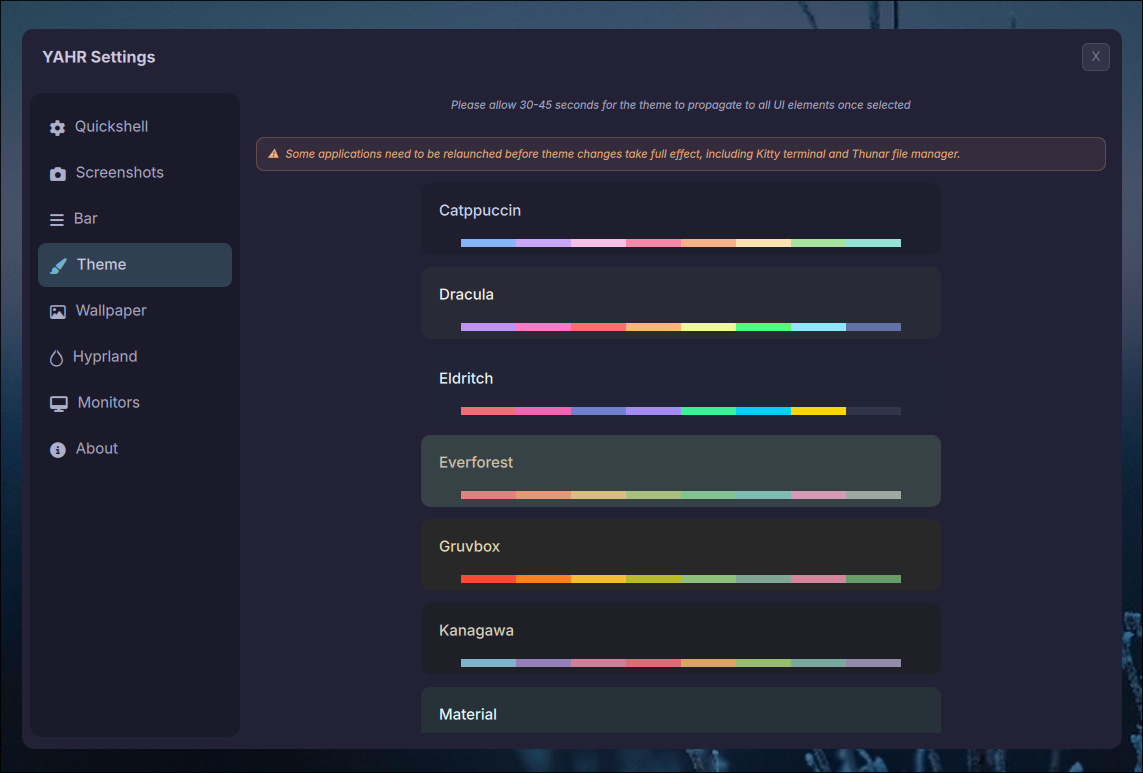Close YAHR Settings with the X button

[1095, 57]
